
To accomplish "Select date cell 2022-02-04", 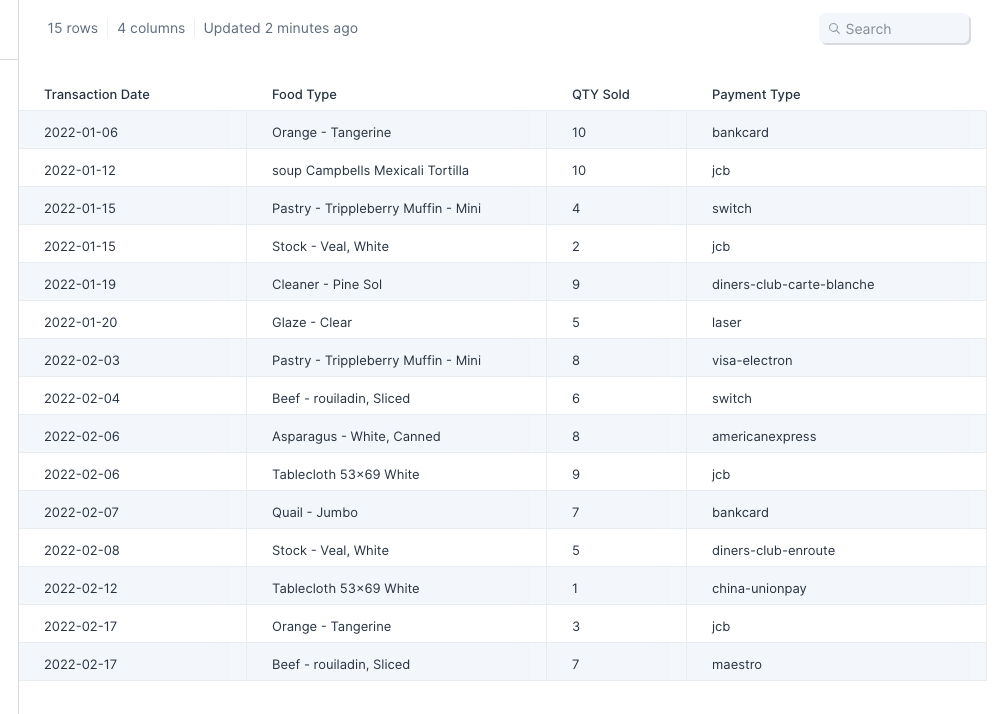I will 133,398.
